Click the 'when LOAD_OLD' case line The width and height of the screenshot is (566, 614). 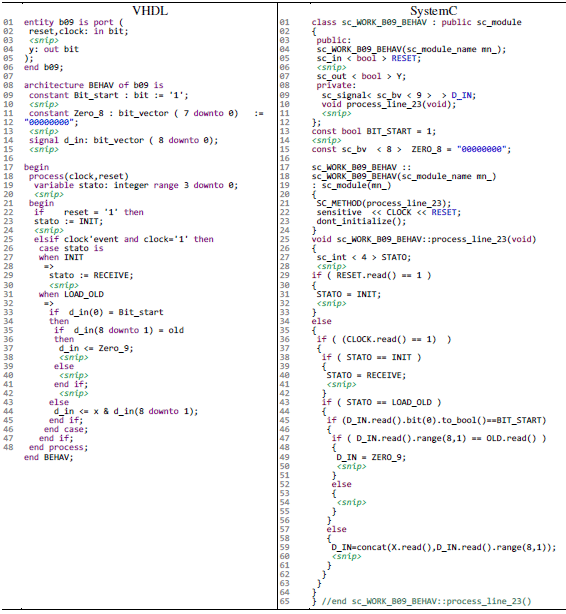pyautogui.click(x=71, y=294)
